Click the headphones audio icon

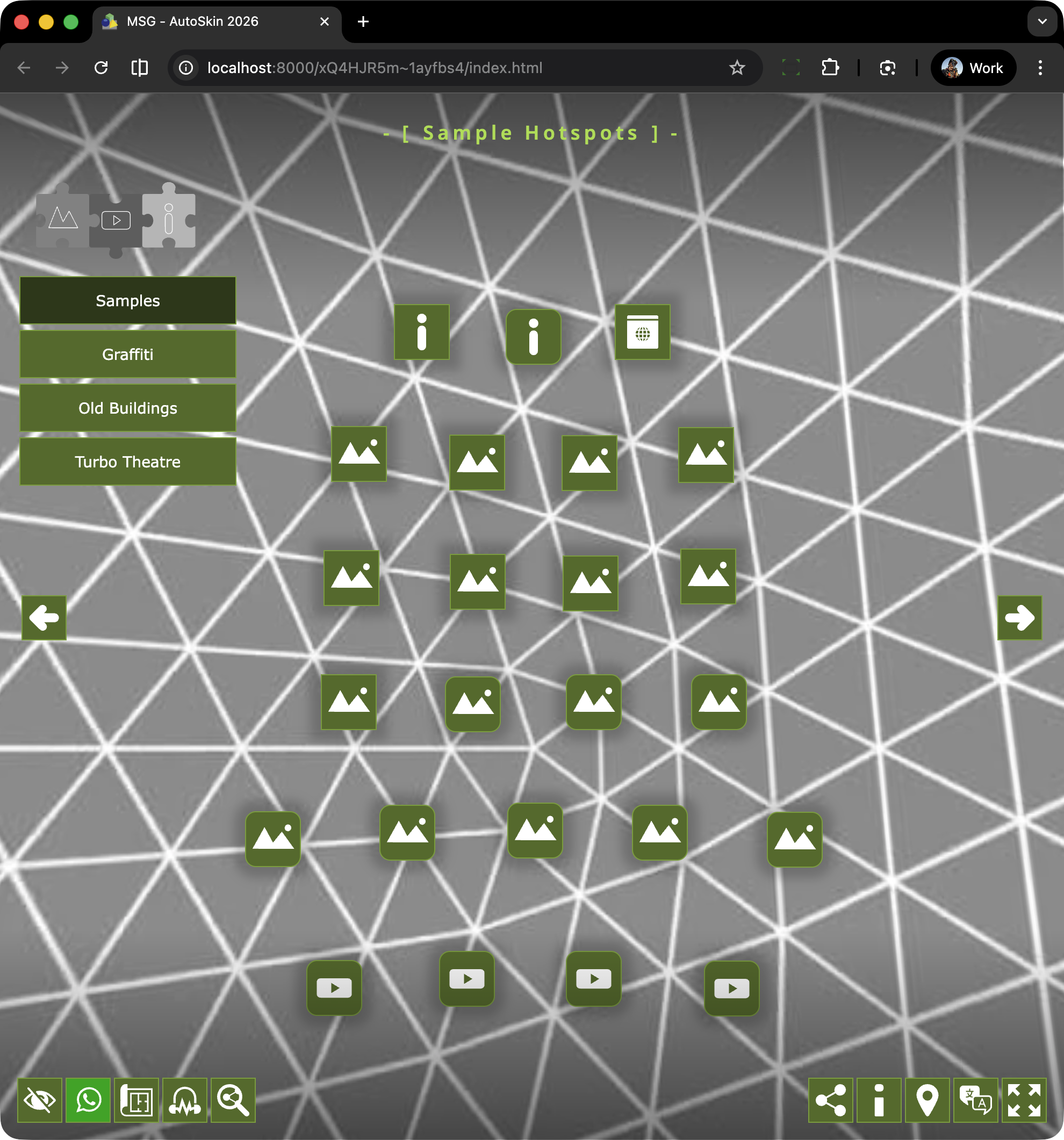click(x=185, y=1100)
